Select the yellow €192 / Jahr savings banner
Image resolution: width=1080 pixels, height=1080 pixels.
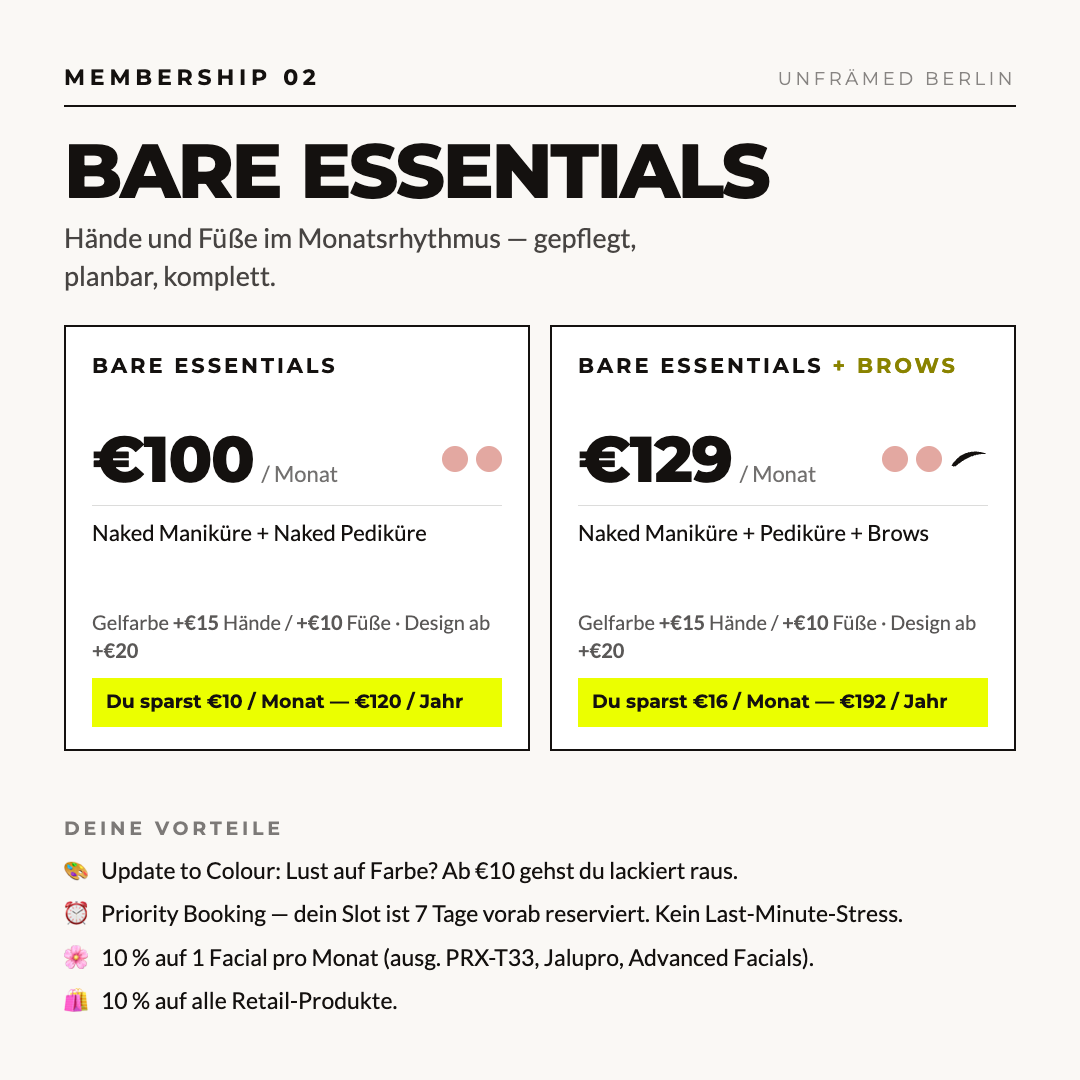(782, 702)
